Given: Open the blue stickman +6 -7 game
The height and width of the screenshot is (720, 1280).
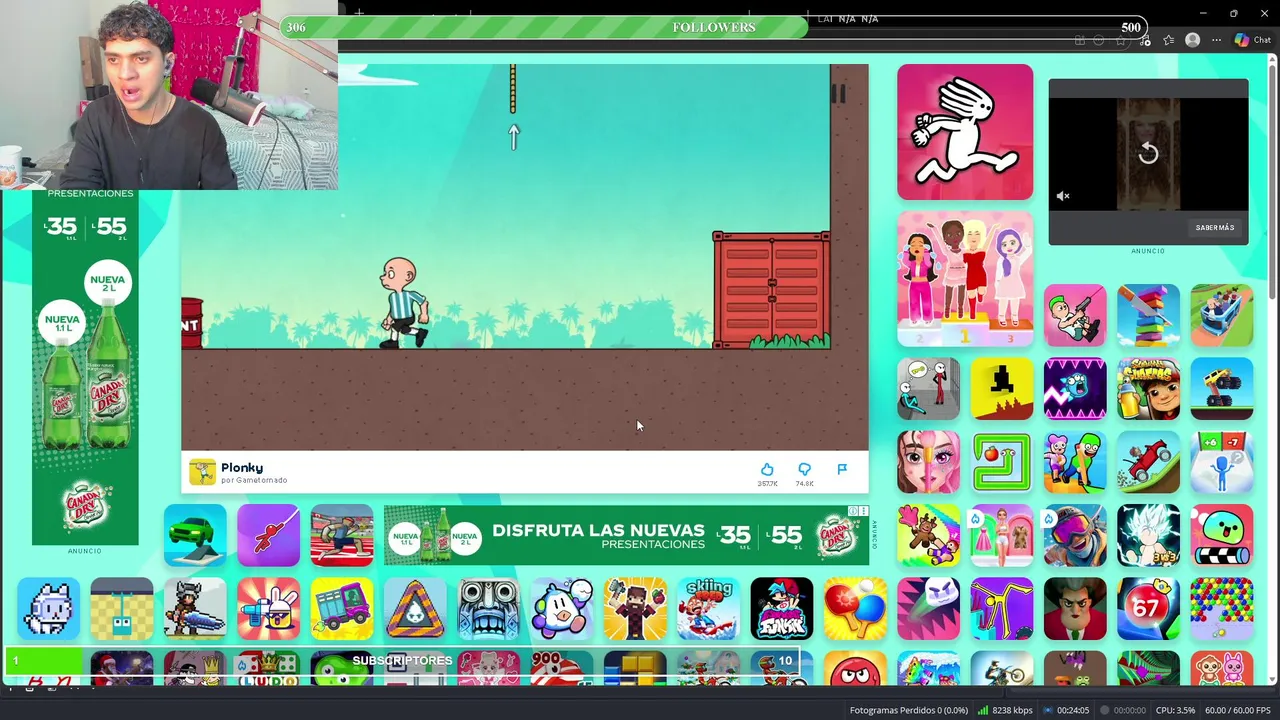Looking at the screenshot, I should tap(1222, 462).
